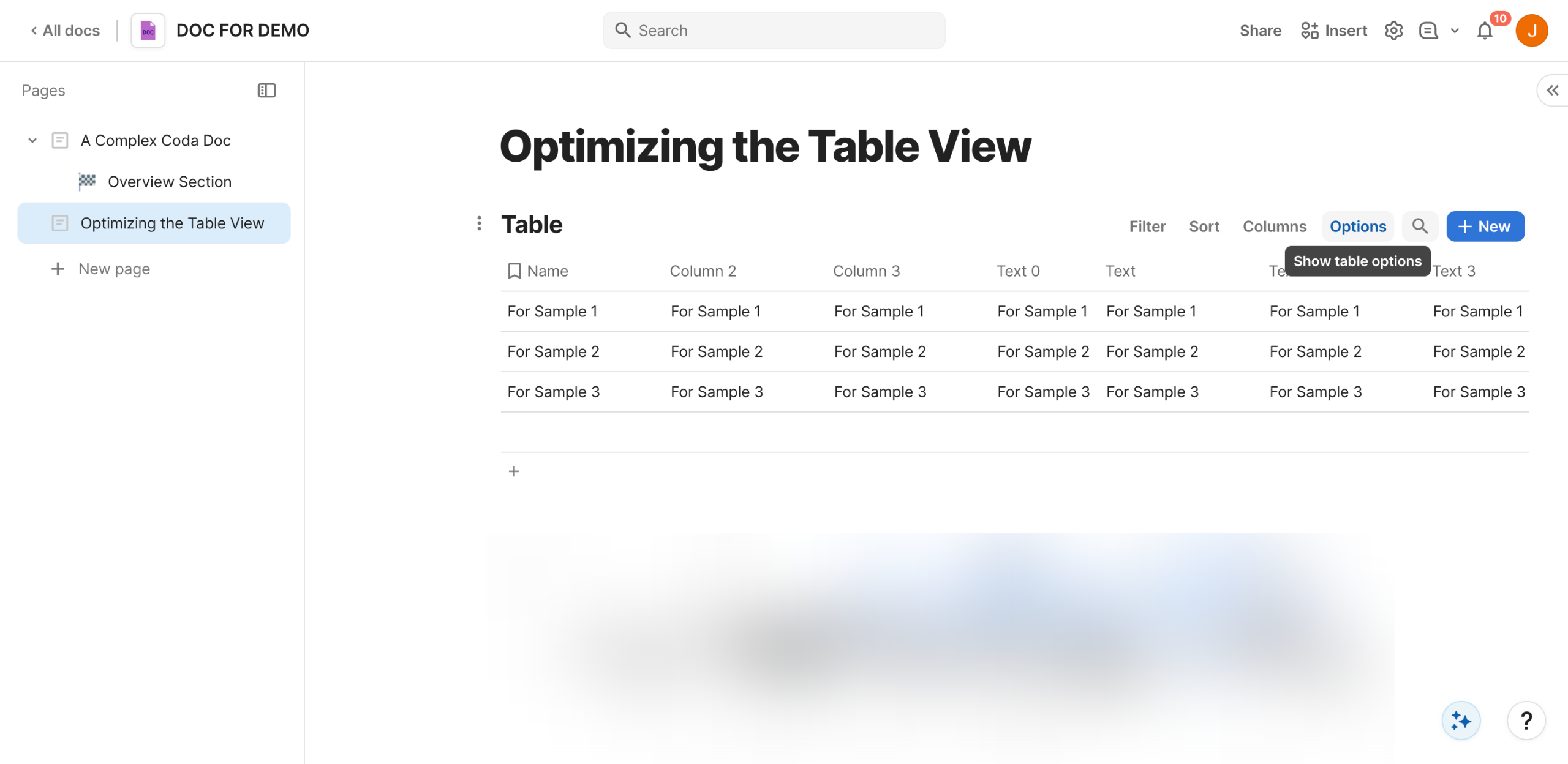Click the DOC FOR DEMO doc icon
The height and width of the screenshot is (764, 1568).
coord(148,31)
